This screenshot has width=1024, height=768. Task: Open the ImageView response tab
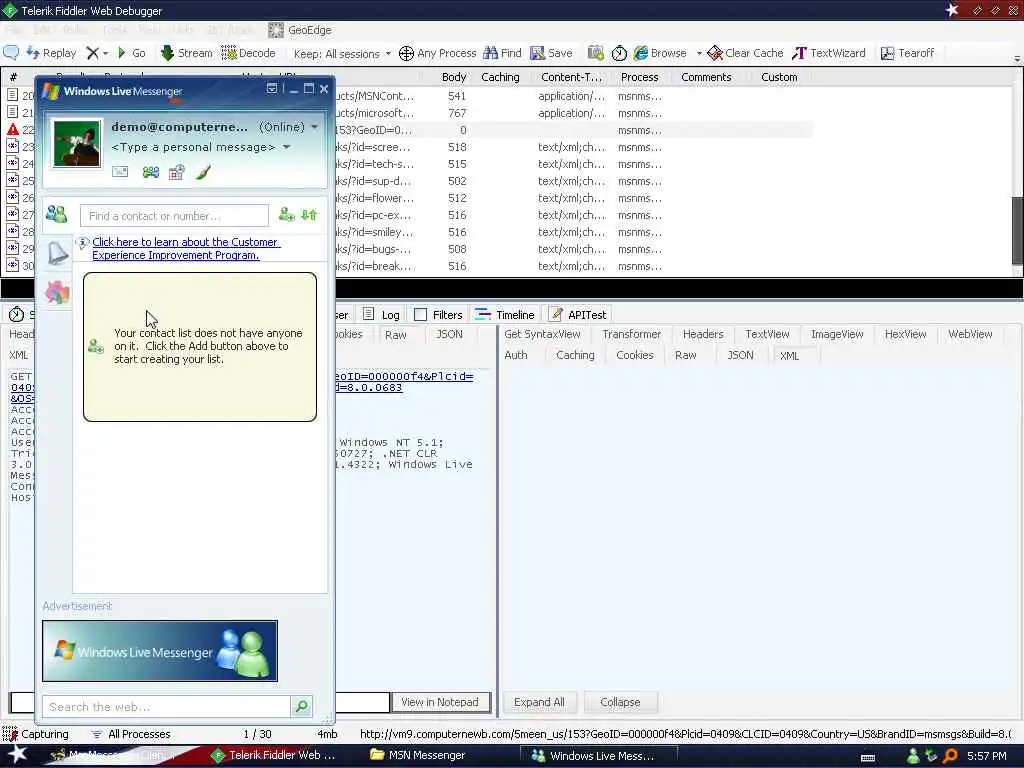pyautogui.click(x=837, y=334)
